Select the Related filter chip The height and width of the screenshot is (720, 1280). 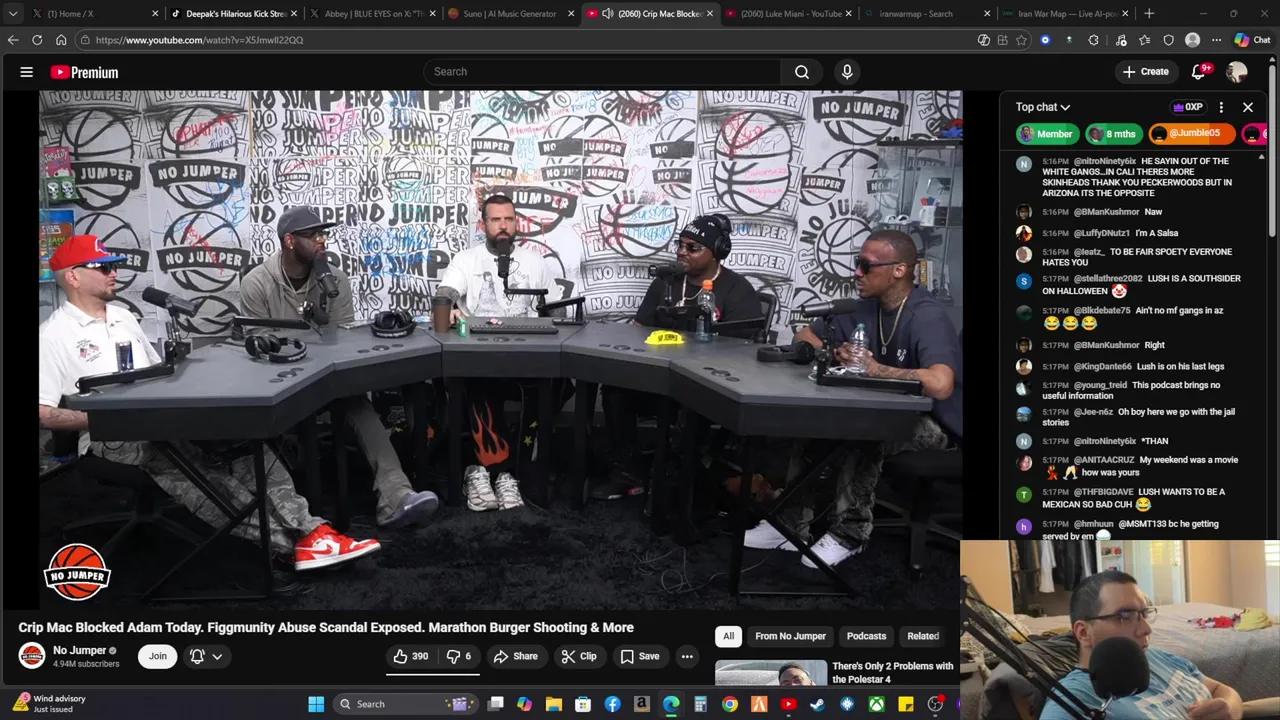(923, 636)
